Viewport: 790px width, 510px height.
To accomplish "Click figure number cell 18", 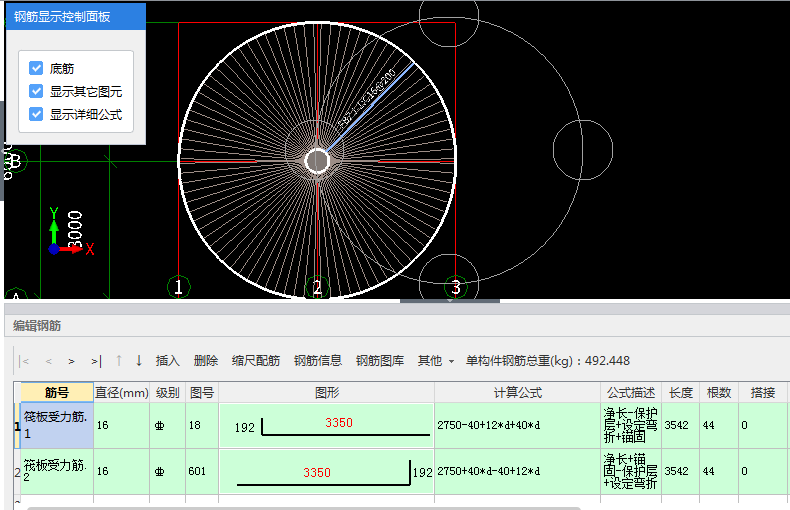I will 202,425.
